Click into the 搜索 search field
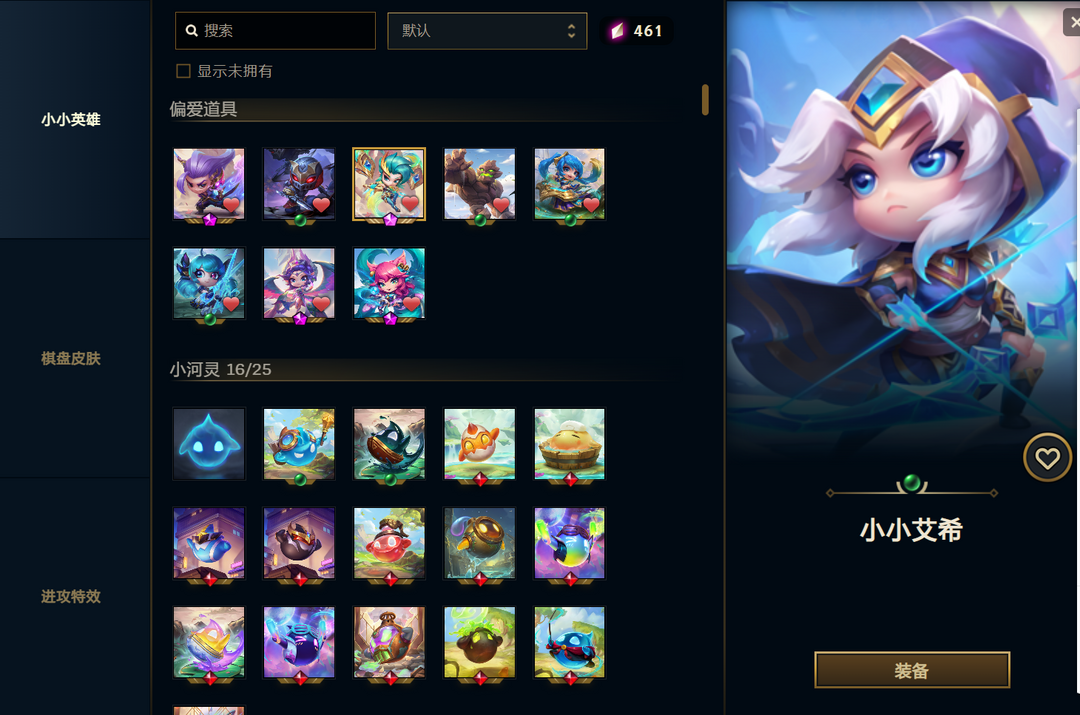 [275, 31]
